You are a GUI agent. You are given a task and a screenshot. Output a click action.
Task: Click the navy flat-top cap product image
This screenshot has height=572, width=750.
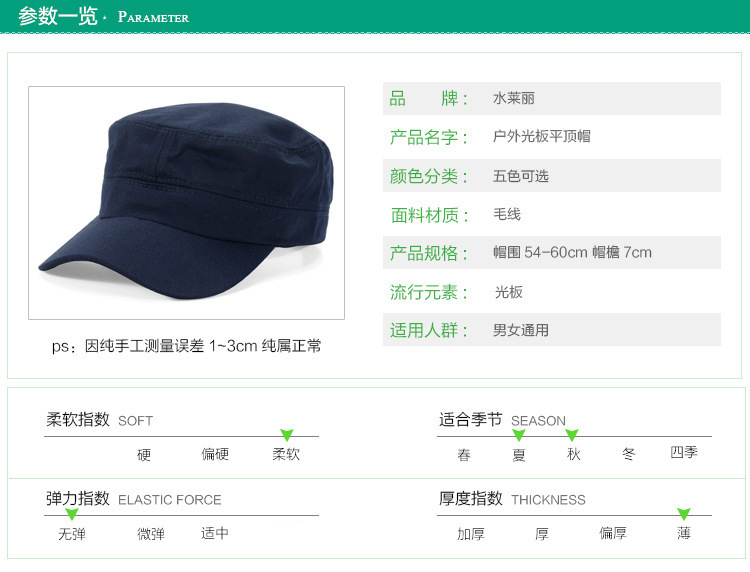(x=187, y=203)
